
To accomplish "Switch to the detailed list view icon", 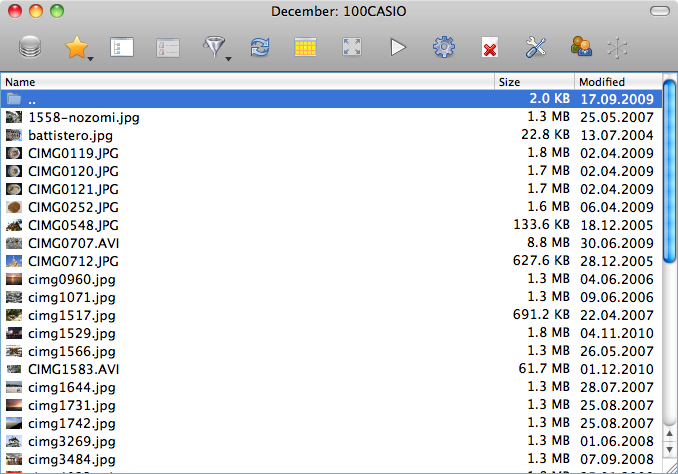I will 122,47.
